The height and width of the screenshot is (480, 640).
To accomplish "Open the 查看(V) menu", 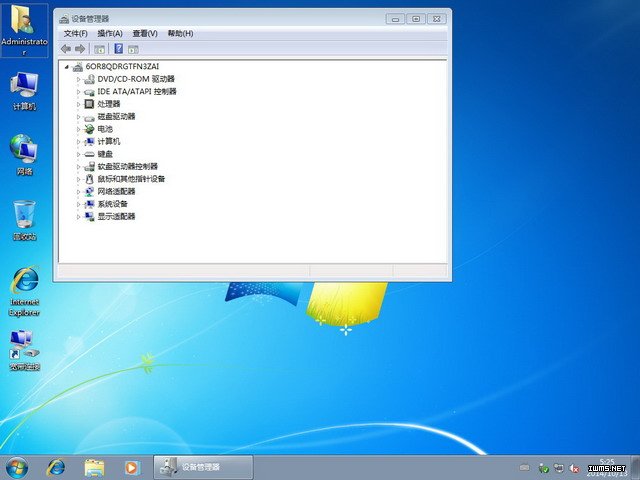I will (x=144, y=33).
